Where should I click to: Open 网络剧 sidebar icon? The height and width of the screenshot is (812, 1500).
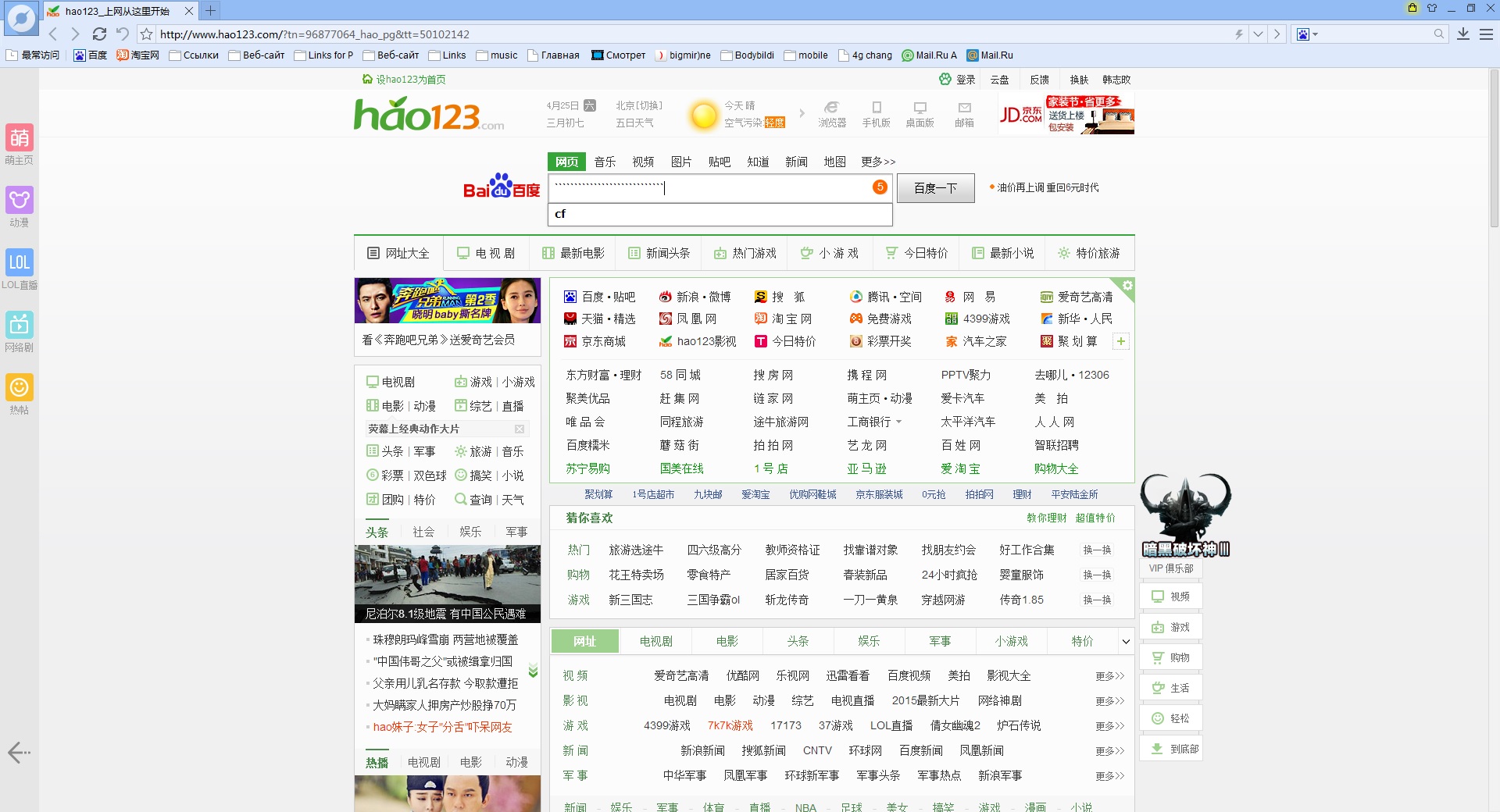point(20,326)
